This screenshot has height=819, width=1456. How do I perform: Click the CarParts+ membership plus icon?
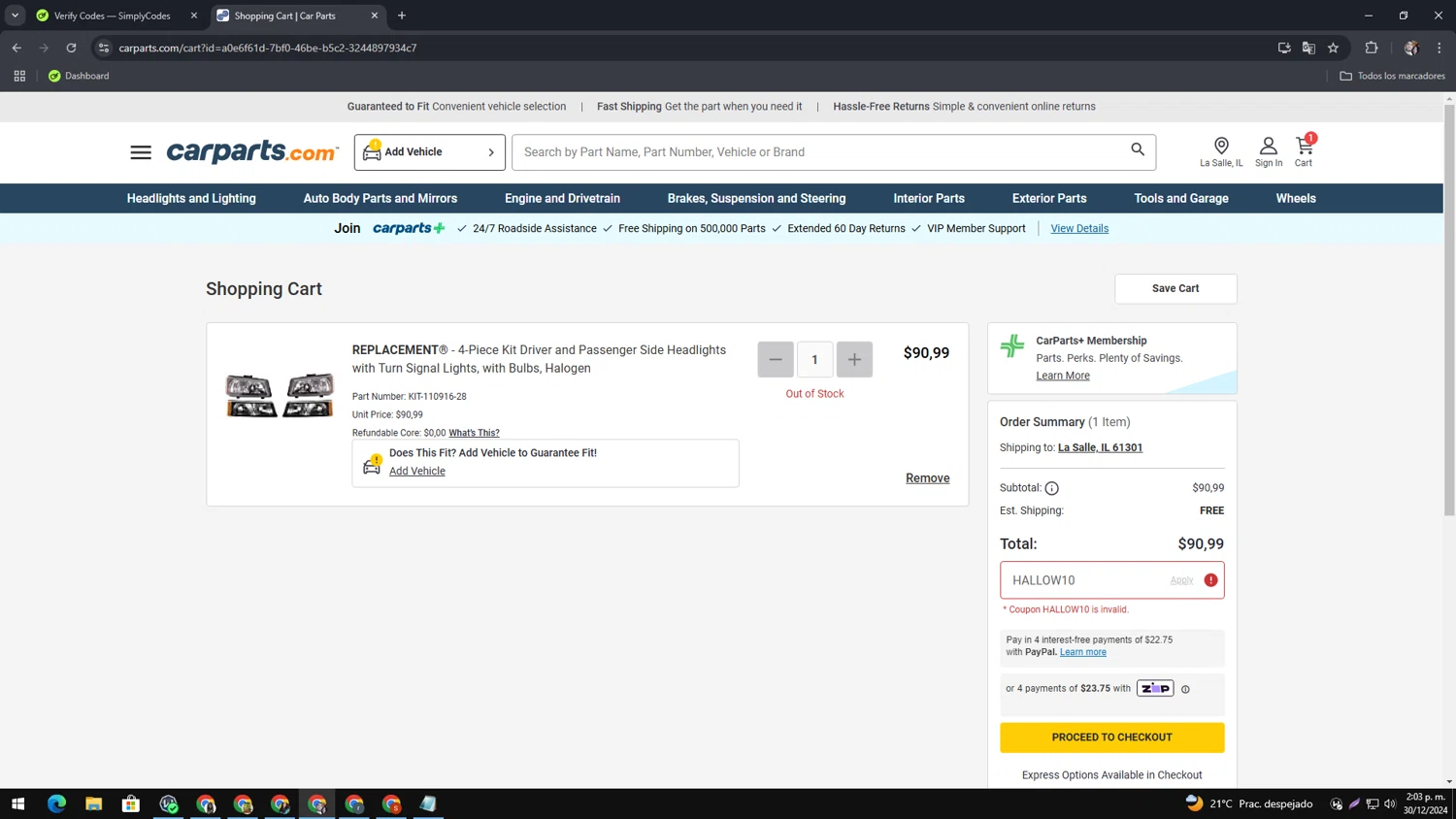pos(1012,345)
